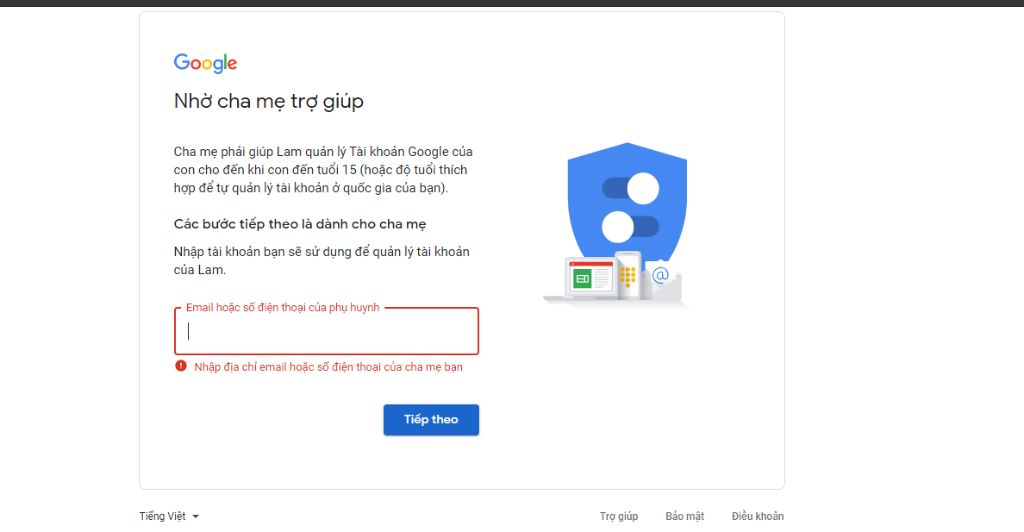Open the Tiếng Việt language dropdown
Screen dimensions: 1024x532
169,516
